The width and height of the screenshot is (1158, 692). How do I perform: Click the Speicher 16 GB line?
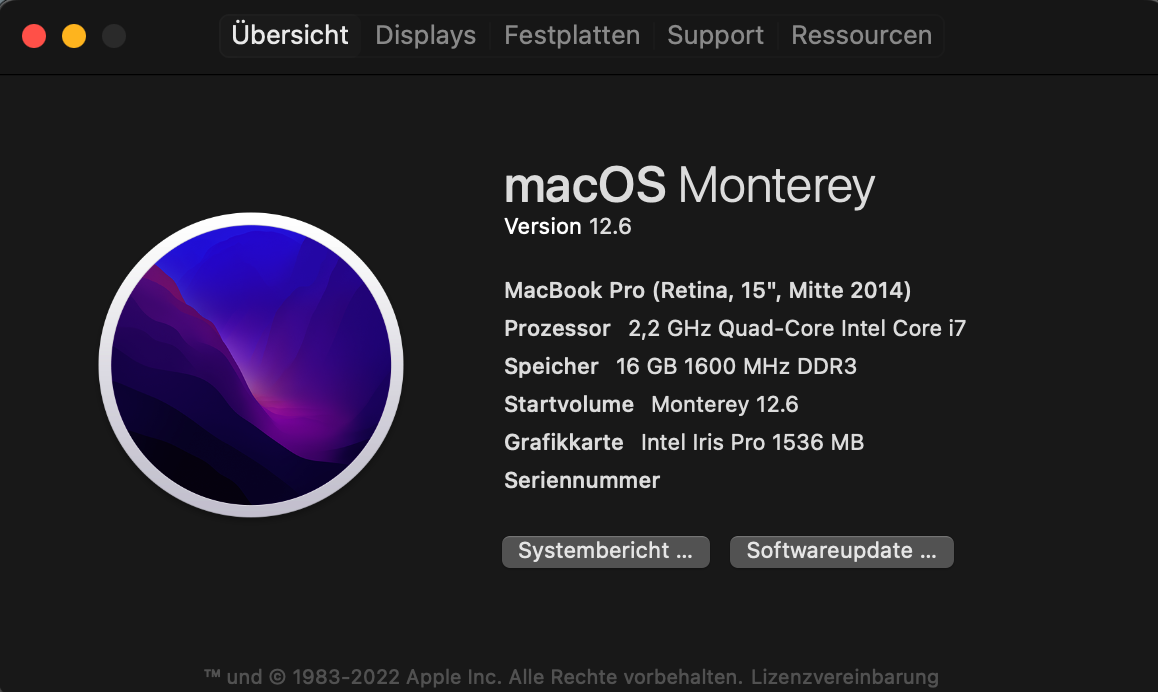point(680,367)
